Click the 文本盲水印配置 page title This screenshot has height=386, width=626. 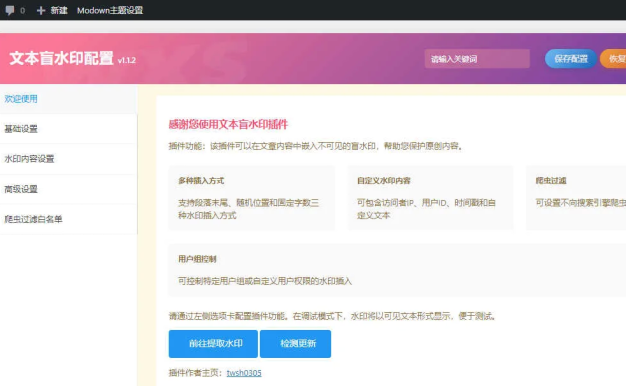(x=61, y=58)
